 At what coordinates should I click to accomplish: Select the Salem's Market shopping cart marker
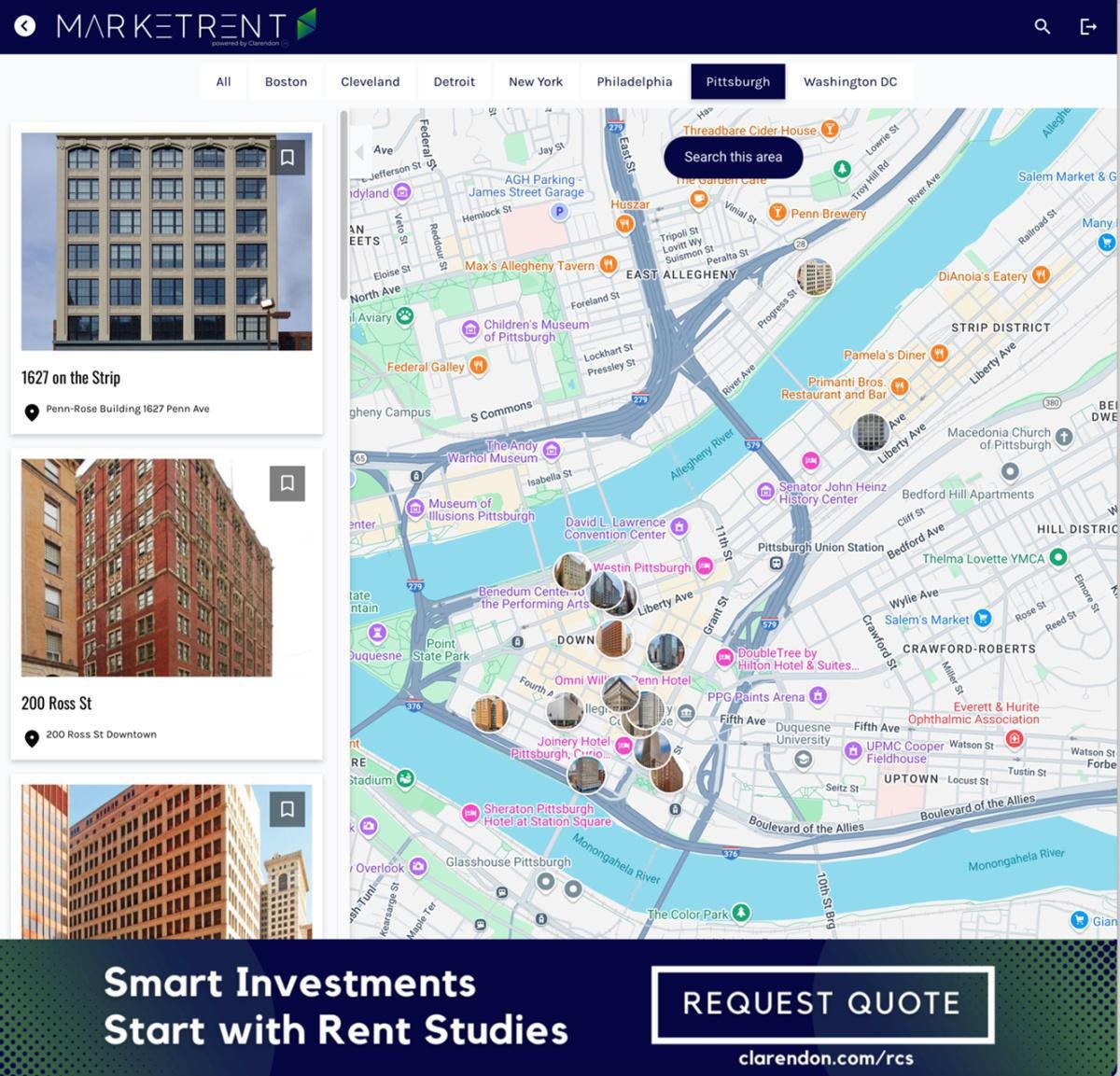coord(981,619)
